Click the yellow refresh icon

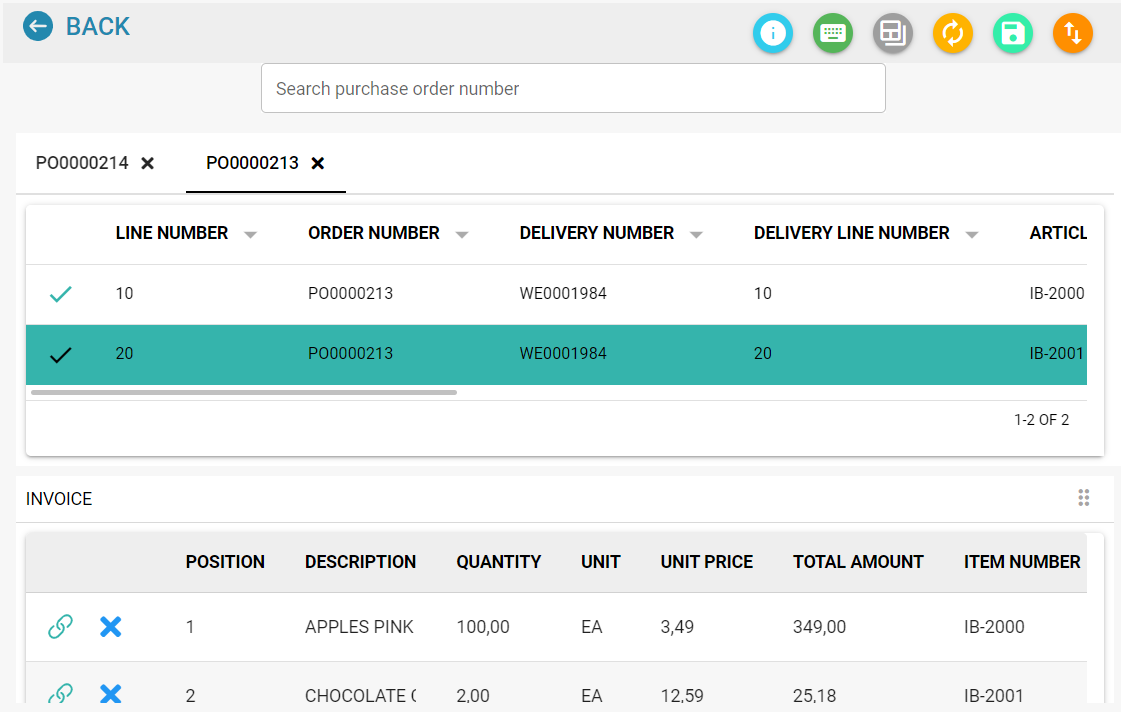click(x=953, y=33)
